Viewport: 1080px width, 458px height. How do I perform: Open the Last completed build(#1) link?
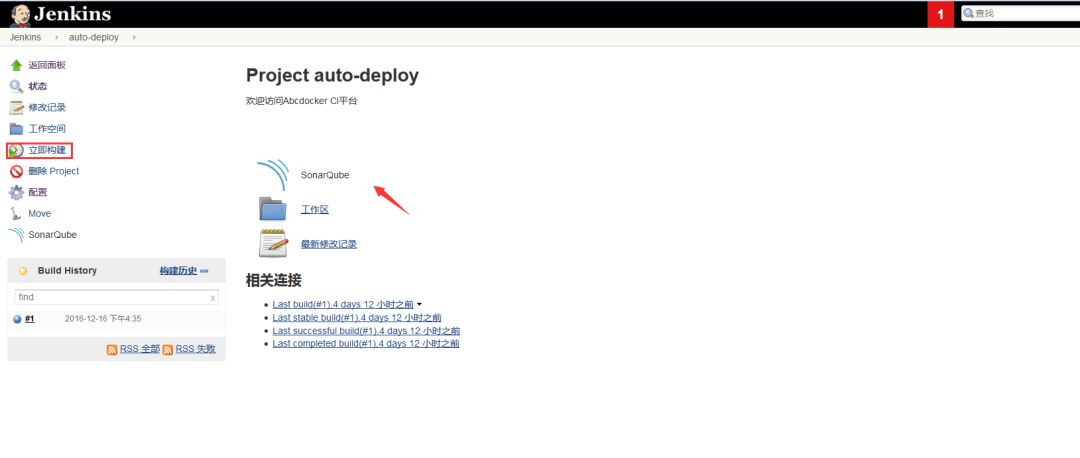(x=366, y=343)
